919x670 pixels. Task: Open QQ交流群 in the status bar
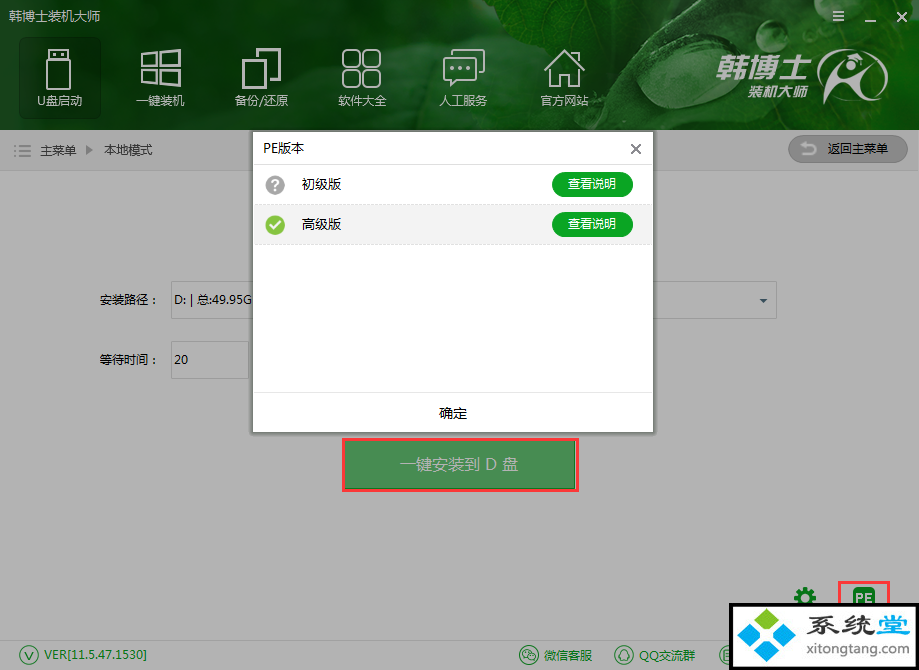coord(655,655)
